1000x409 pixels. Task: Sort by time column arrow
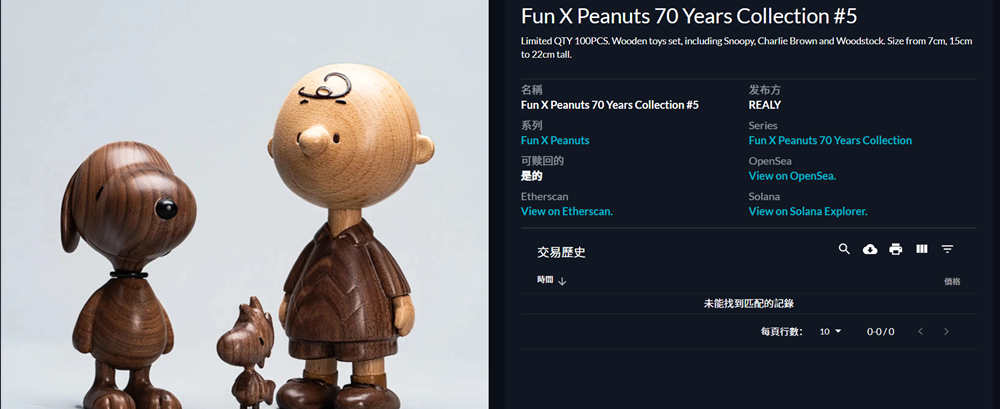tap(562, 281)
